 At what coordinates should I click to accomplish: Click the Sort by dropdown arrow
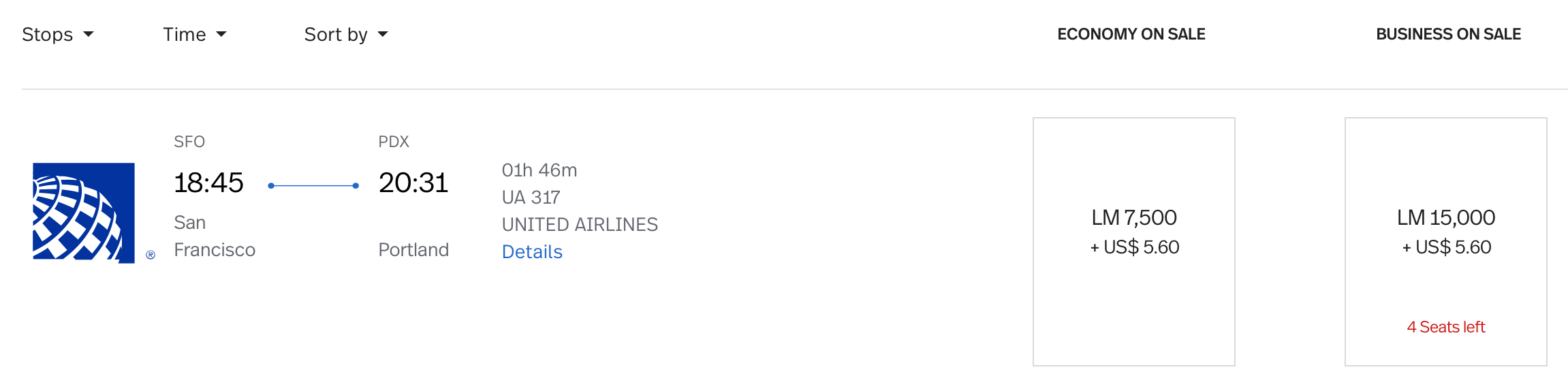click(383, 34)
